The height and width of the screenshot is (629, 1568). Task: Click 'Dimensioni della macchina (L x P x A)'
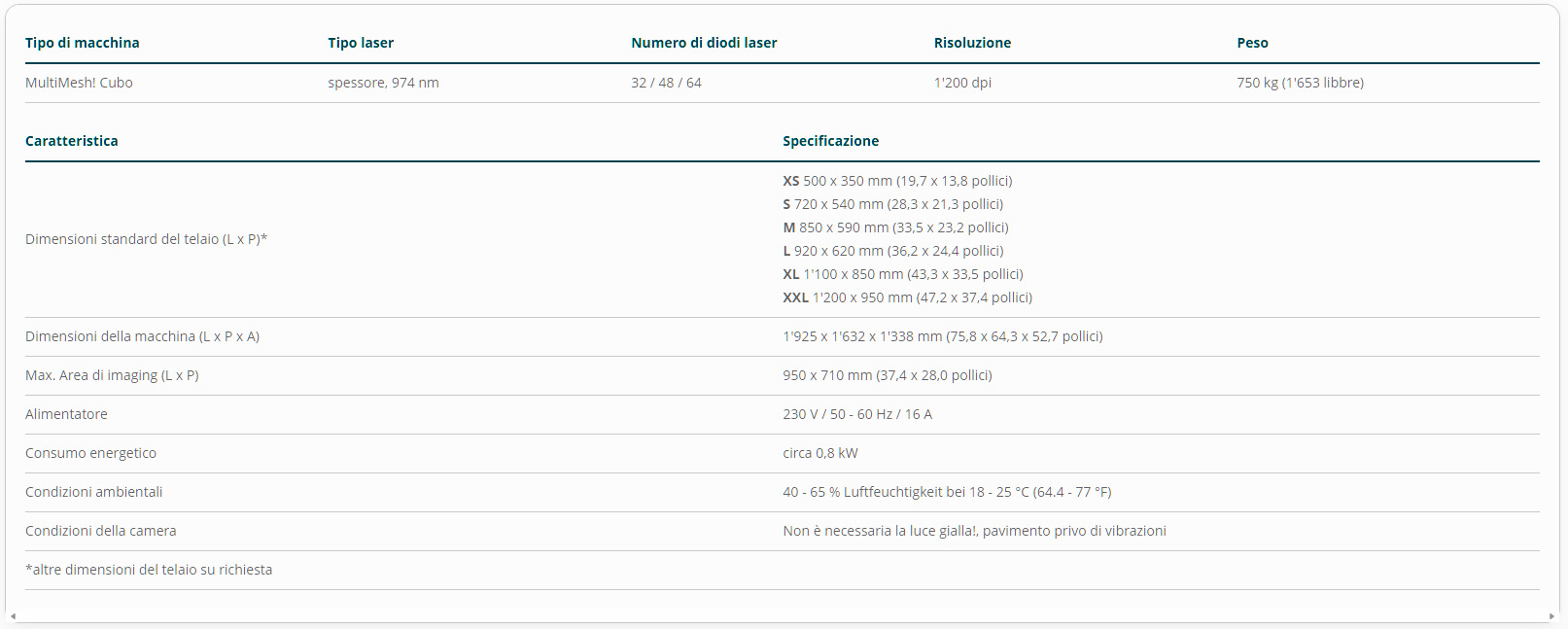pyautogui.click(x=142, y=336)
